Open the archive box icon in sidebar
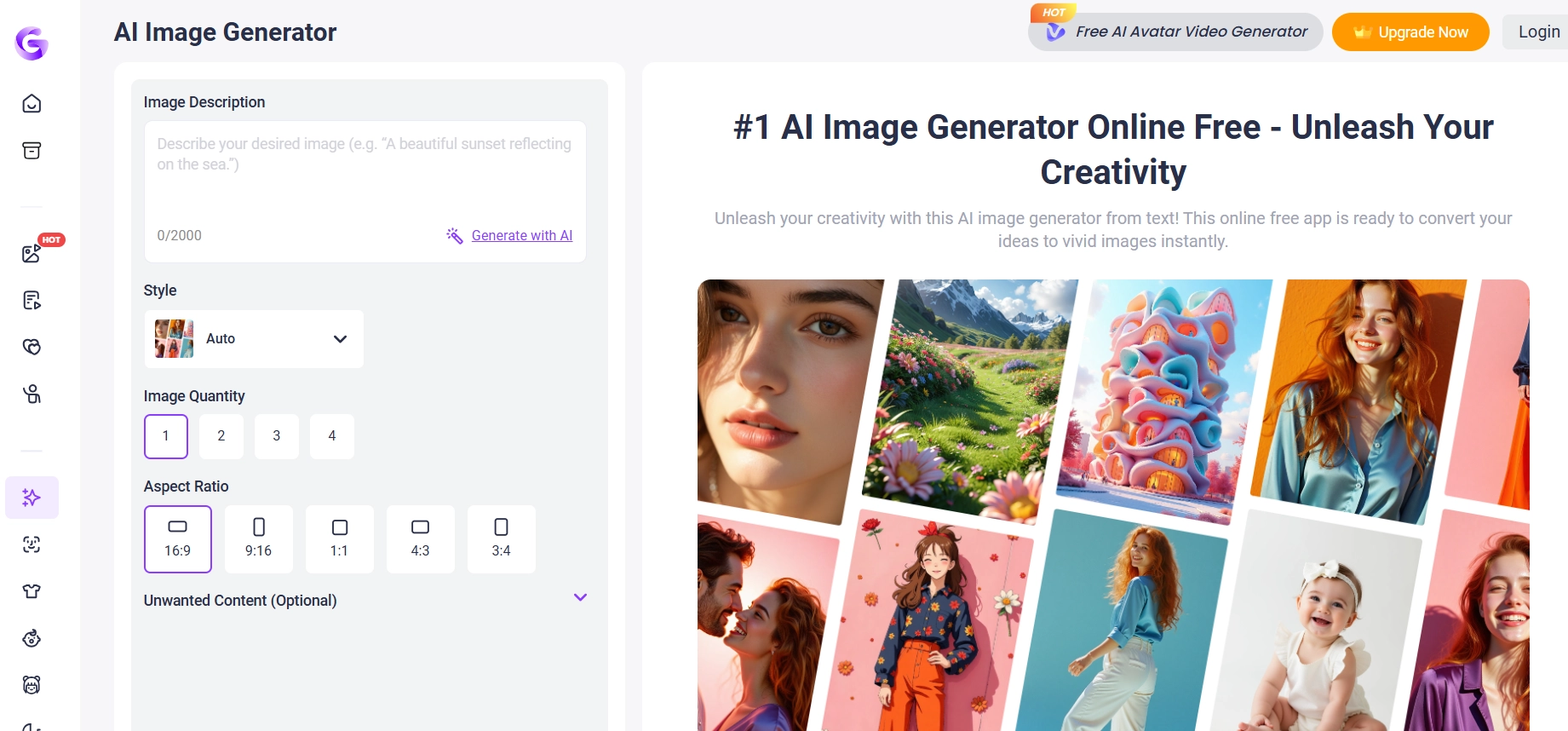Screen dimensions: 1568x731 click(x=32, y=151)
